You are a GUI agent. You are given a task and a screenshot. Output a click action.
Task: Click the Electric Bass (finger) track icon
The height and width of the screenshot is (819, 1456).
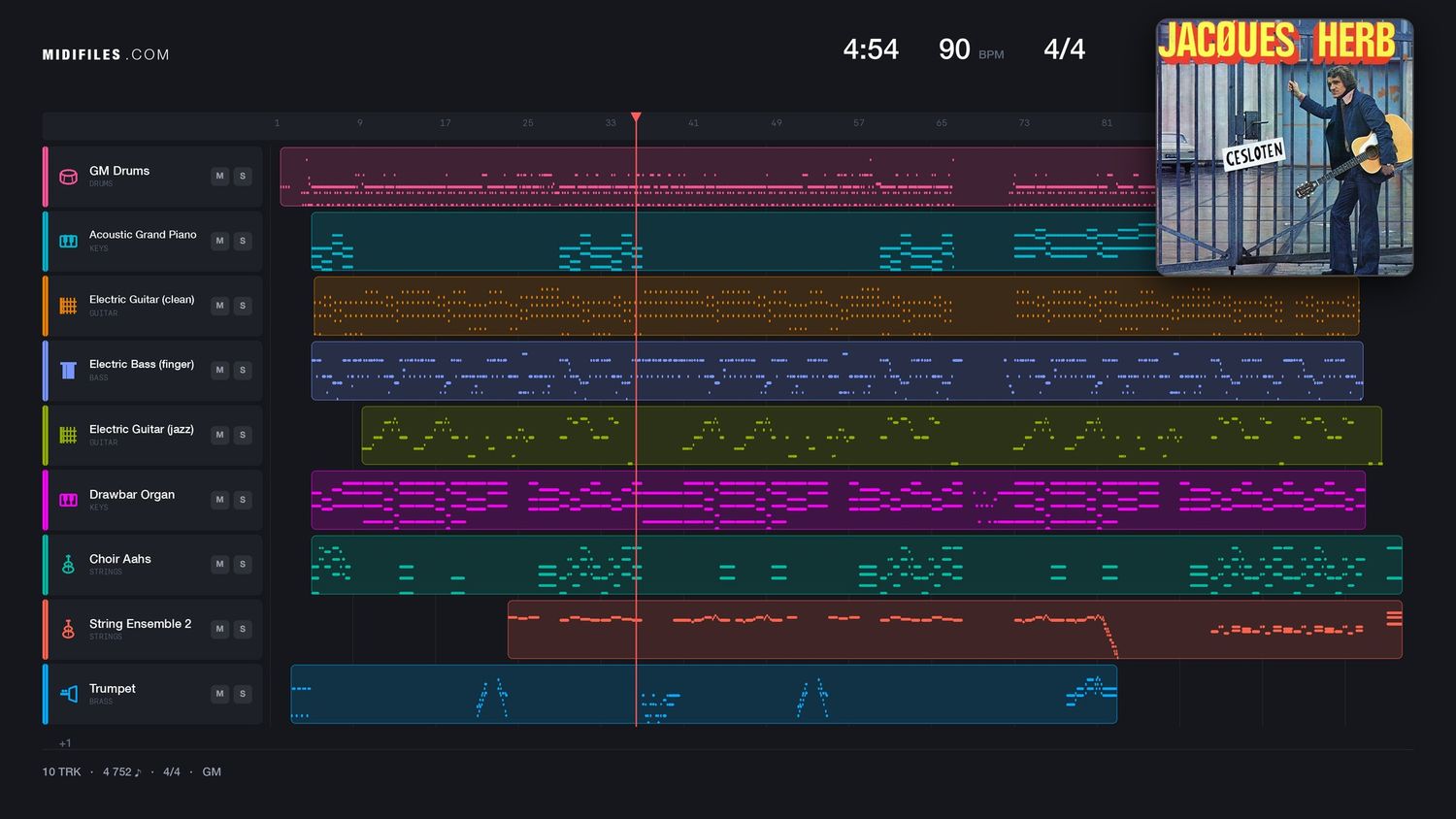pos(68,371)
